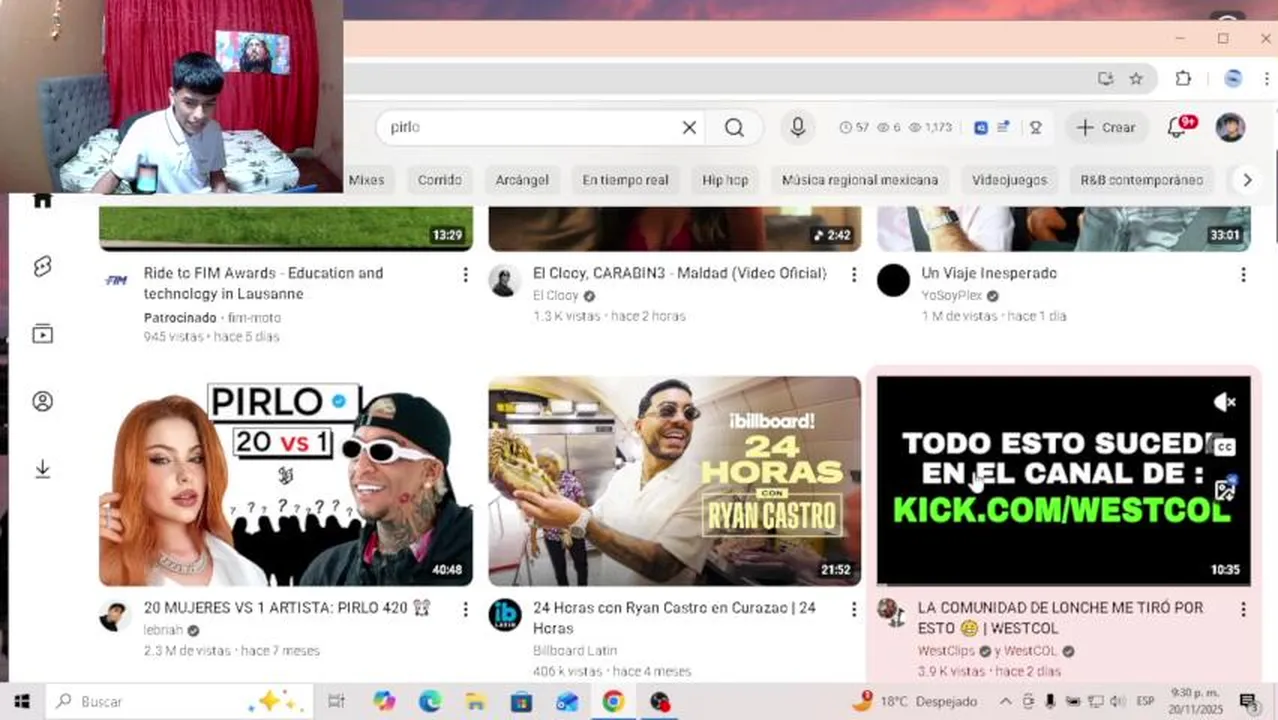Clear the search text with the X
Viewport: 1278px width, 720px height.
(689, 127)
